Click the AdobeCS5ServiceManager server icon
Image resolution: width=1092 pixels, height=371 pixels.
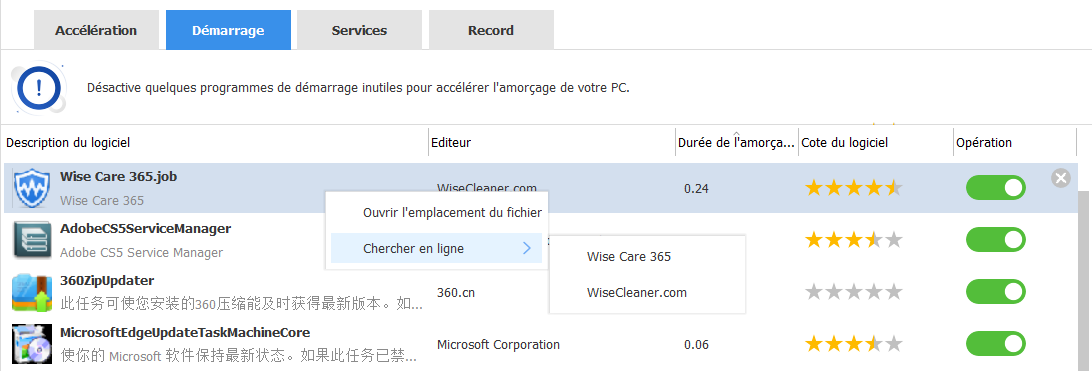[32, 240]
